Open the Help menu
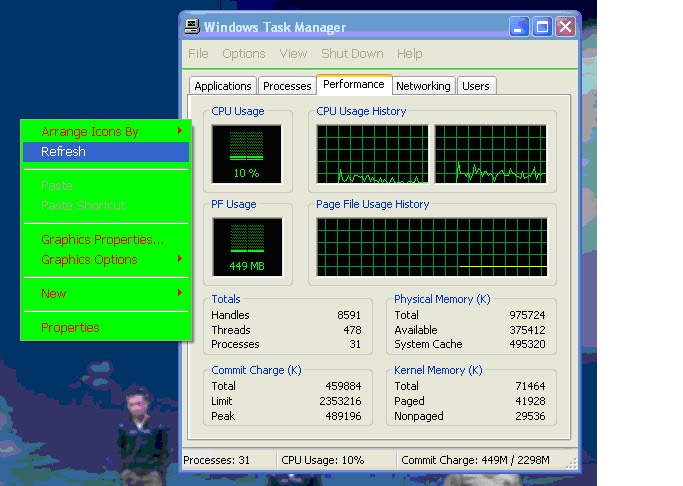 click(x=409, y=54)
